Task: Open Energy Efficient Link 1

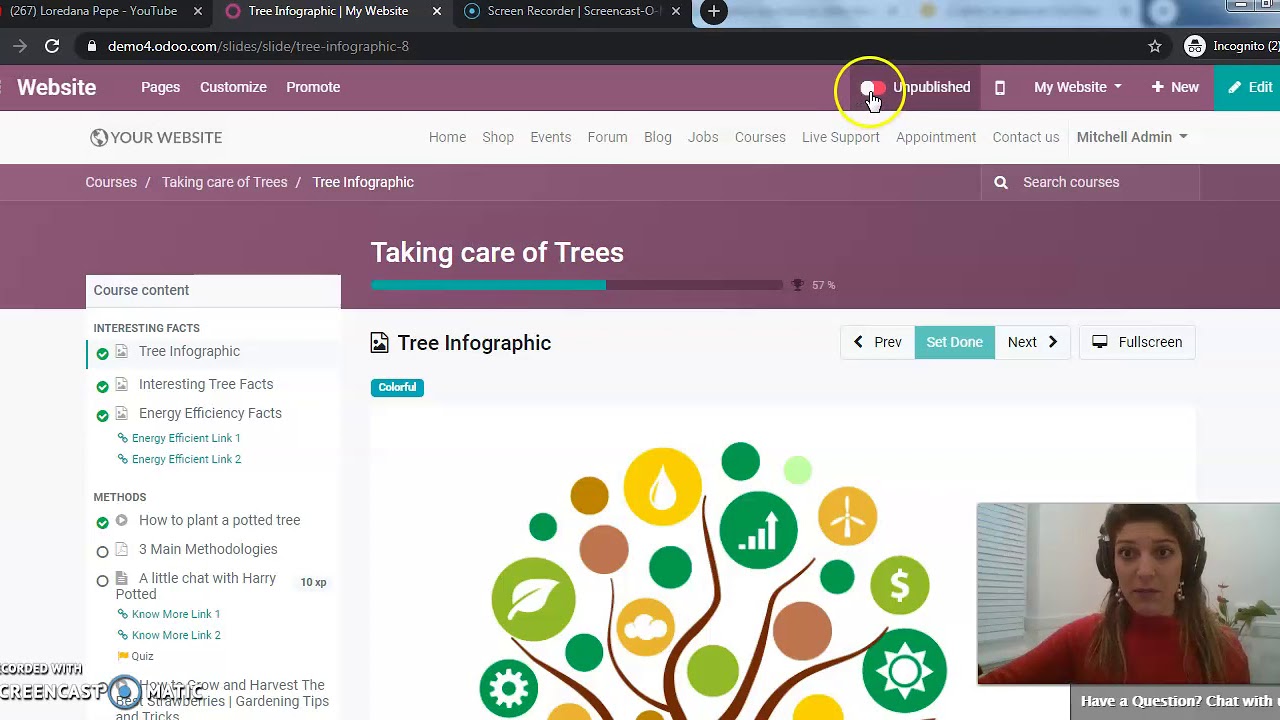Action: (186, 438)
